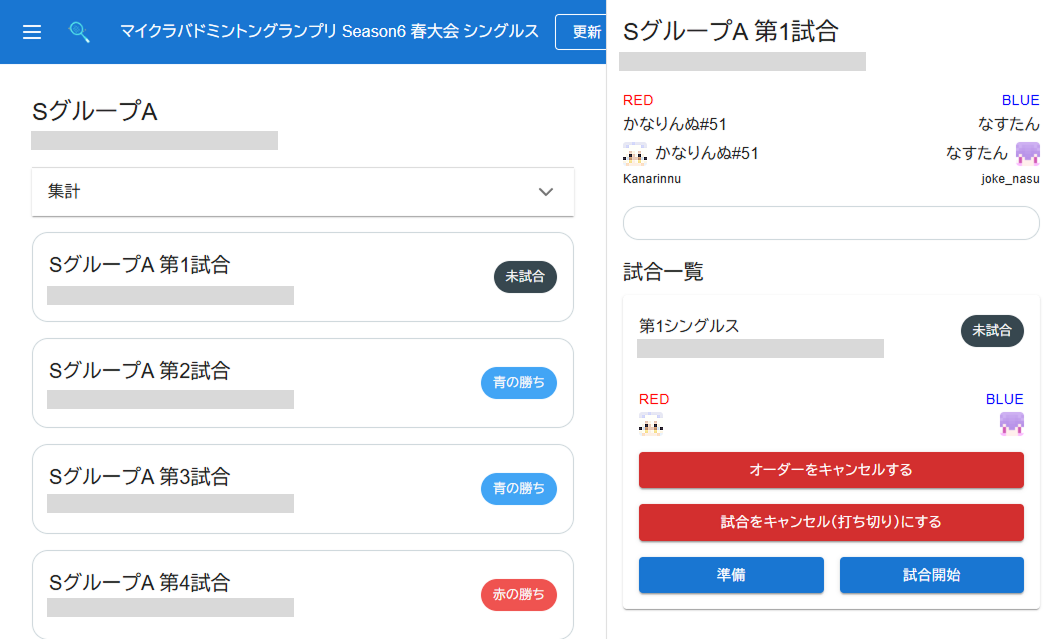The width and height of the screenshot is (1055, 639).
Task: Click 試合をキャンセル(打ち切り)にする button
Action: click(x=831, y=523)
